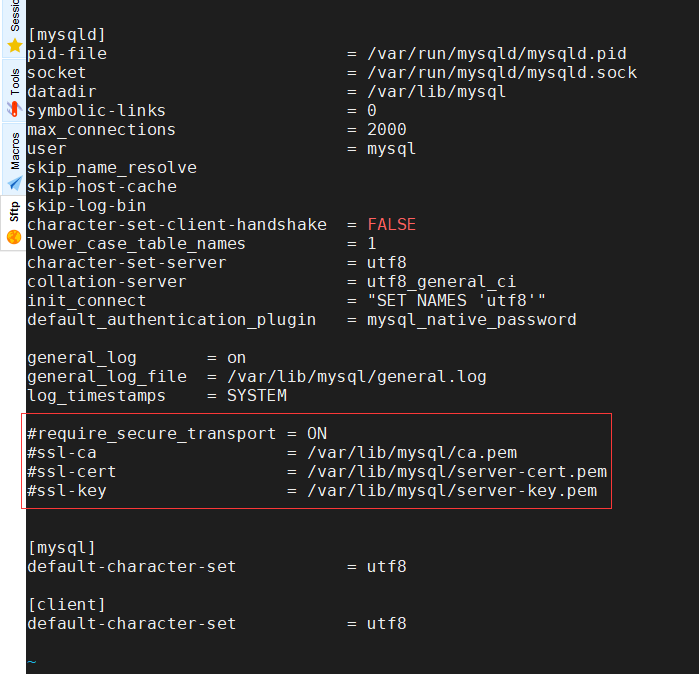The width and height of the screenshot is (699, 674).
Task: Click the mysql_native_password value
Action: point(471,320)
